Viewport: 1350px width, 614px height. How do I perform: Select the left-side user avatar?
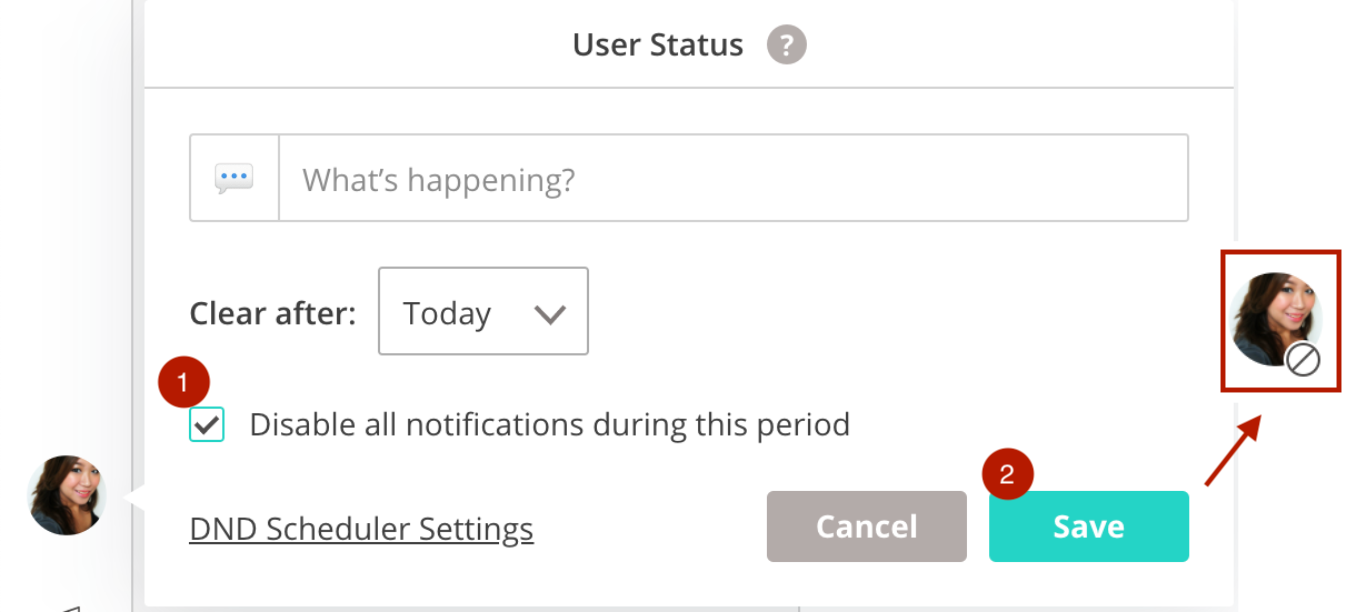pyautogui.click(x=66, y=495)
